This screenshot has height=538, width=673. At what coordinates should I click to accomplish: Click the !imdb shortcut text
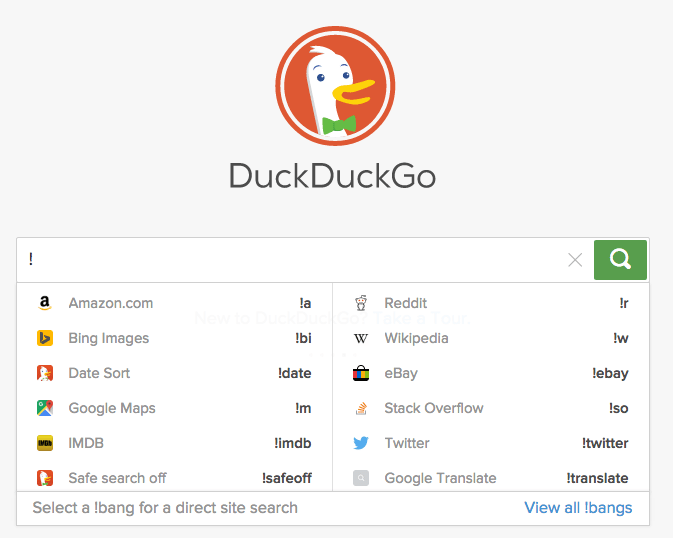293,443
